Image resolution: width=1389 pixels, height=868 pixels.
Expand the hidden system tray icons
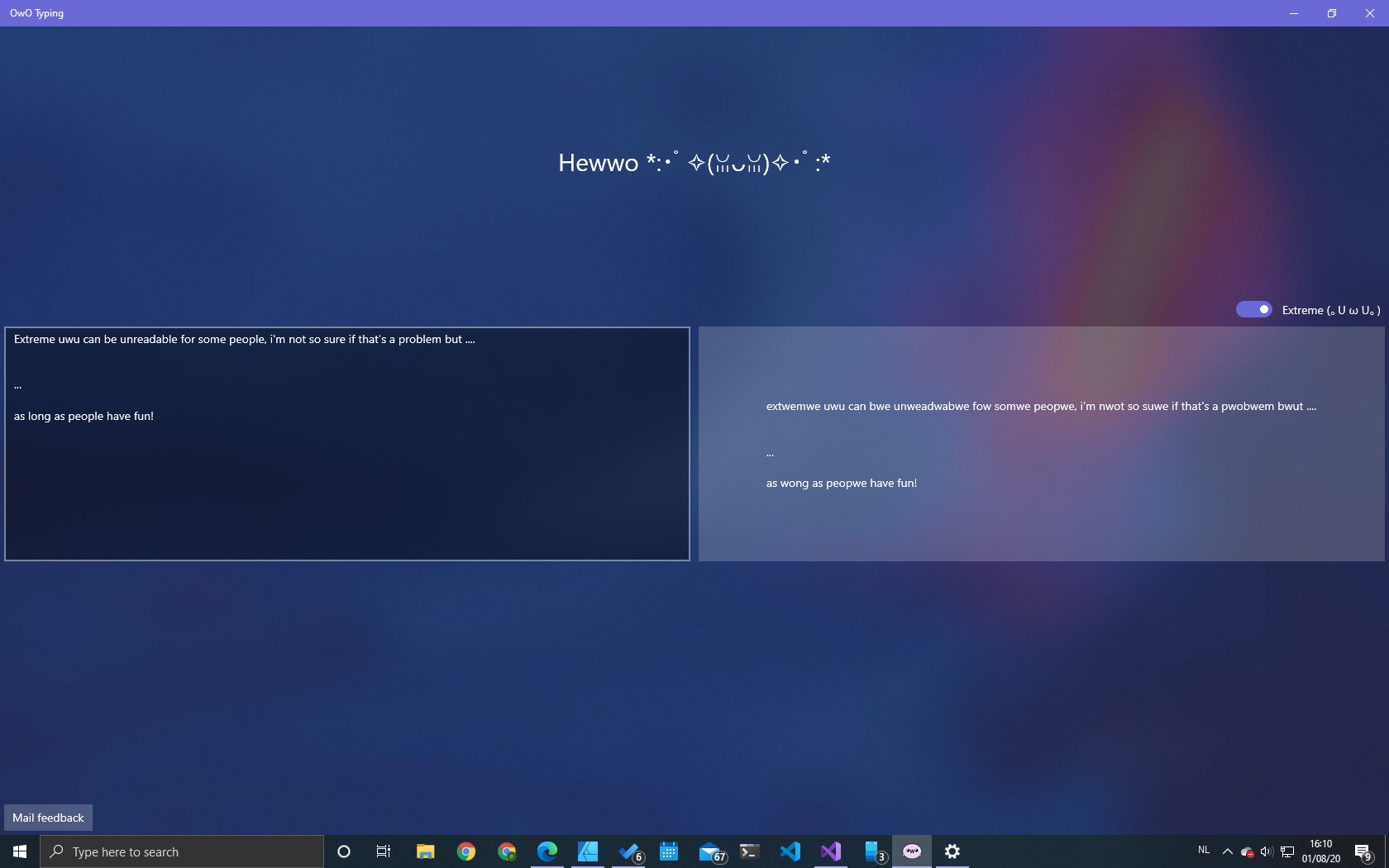point(1227,851)
